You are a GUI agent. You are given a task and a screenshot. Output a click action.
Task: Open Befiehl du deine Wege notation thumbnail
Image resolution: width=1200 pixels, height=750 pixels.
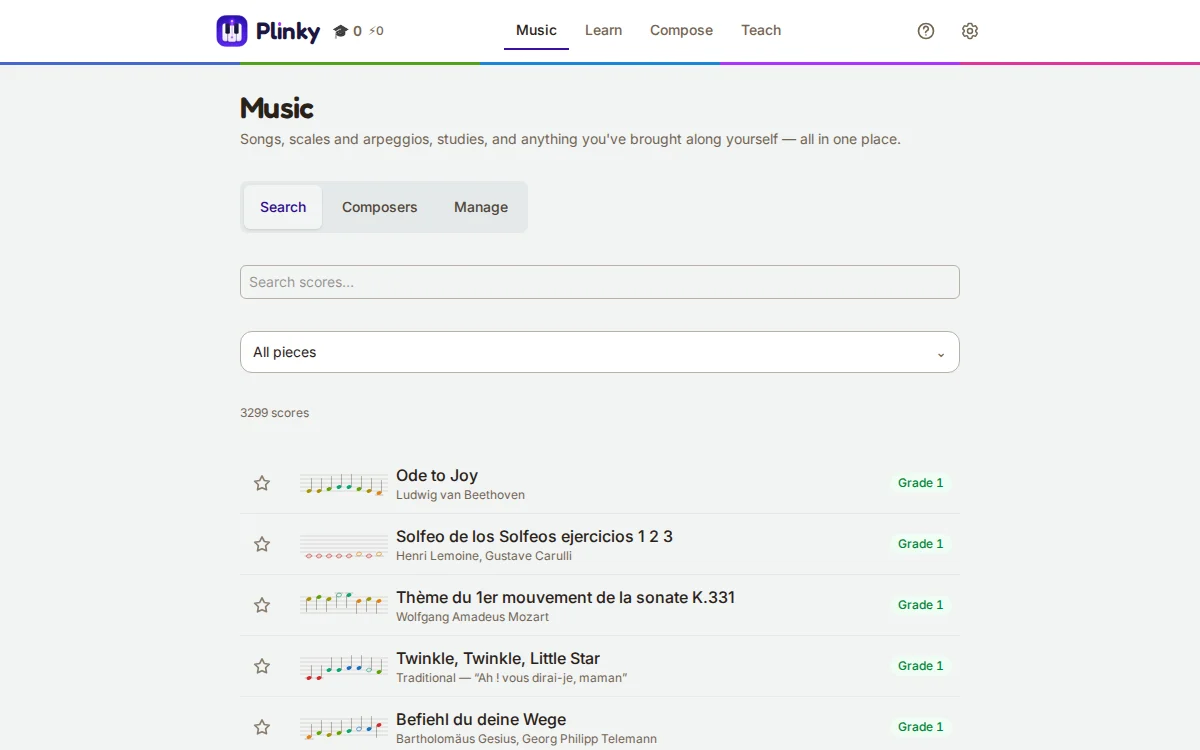[344, 728]
